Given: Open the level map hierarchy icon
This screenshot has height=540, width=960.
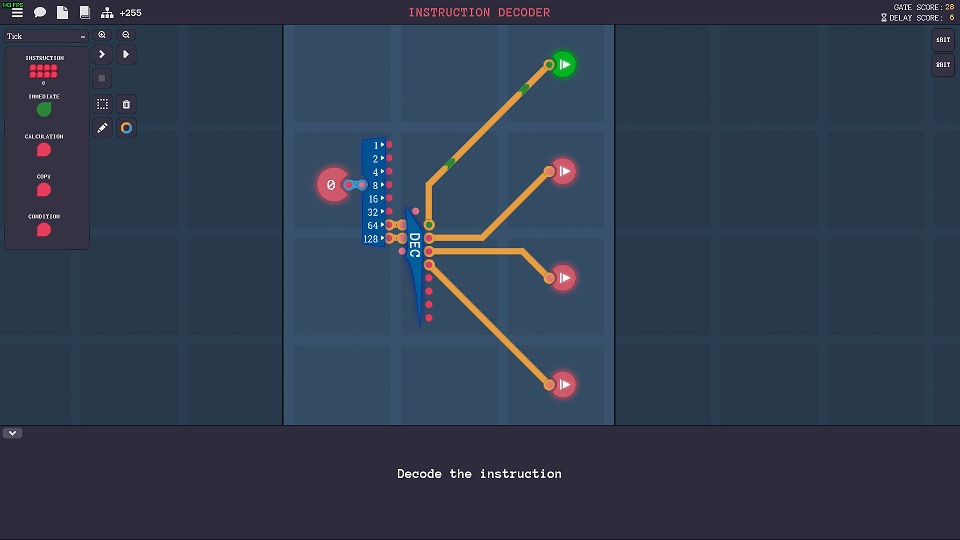Looking at the screenshot, I should click(x=107, y=13).
